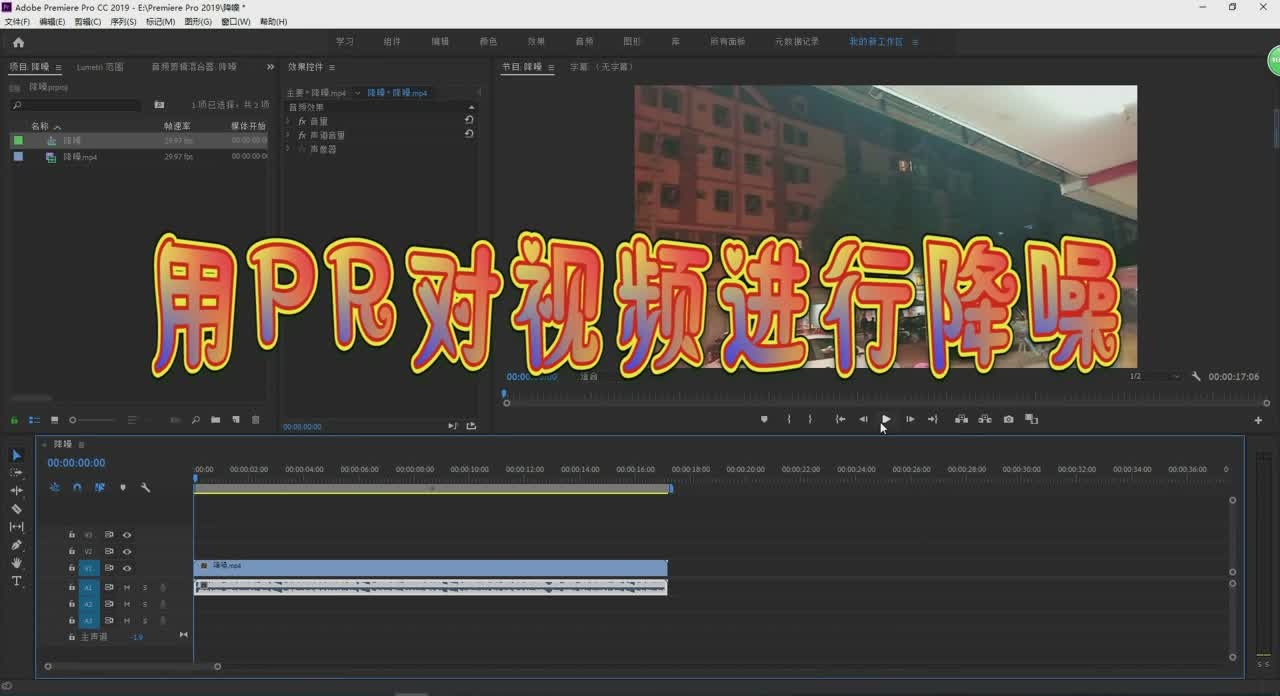Click Mark In button in Program Monitor
1280x696 pixels.
click(x=788, y=419)
